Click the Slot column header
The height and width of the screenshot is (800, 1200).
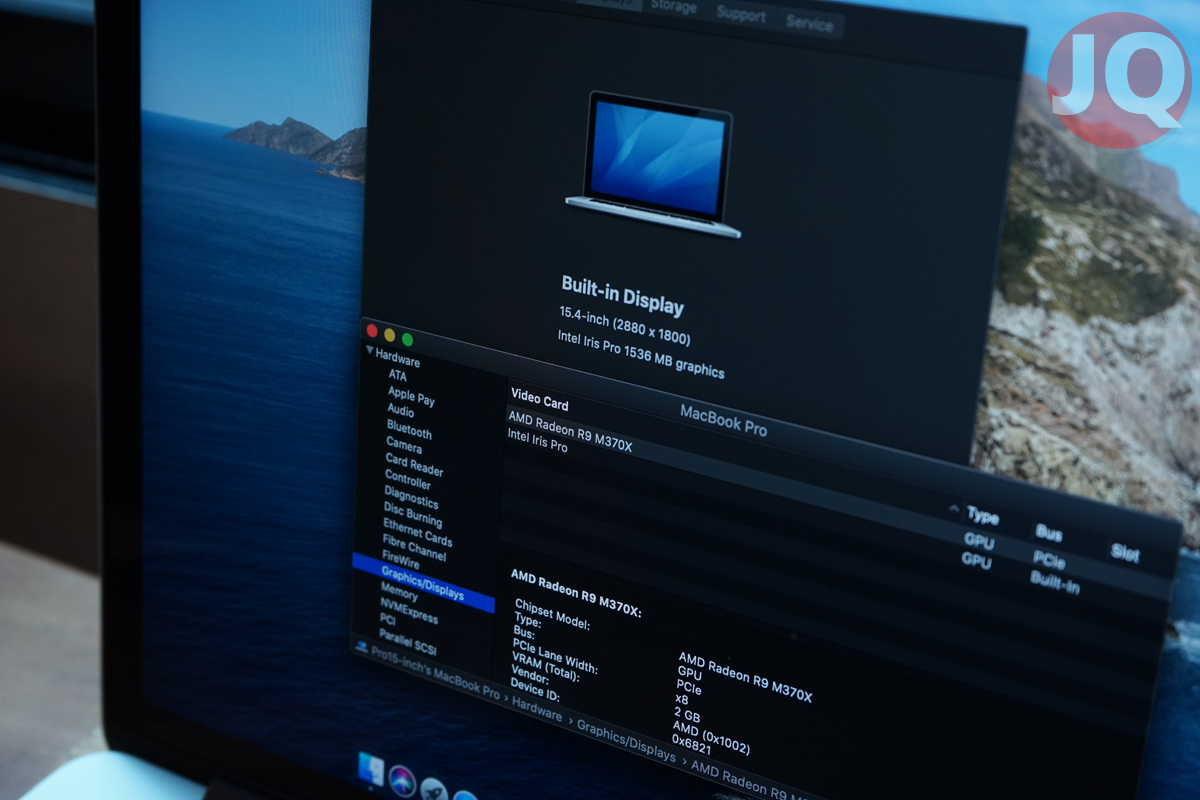(1125, 553)
